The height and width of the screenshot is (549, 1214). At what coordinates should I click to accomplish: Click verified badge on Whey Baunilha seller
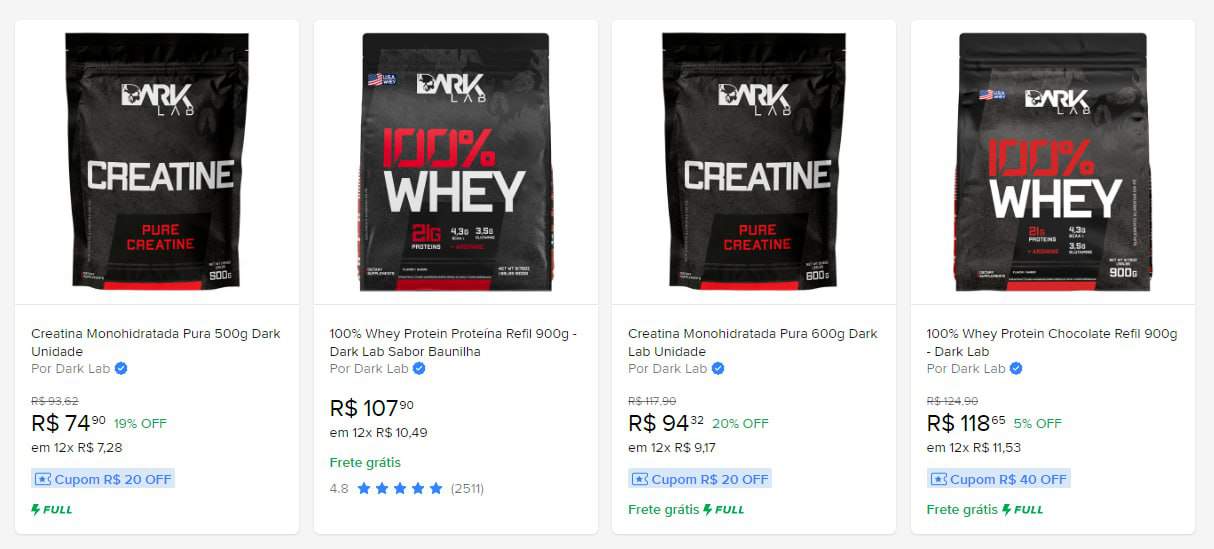coord(419,368)
